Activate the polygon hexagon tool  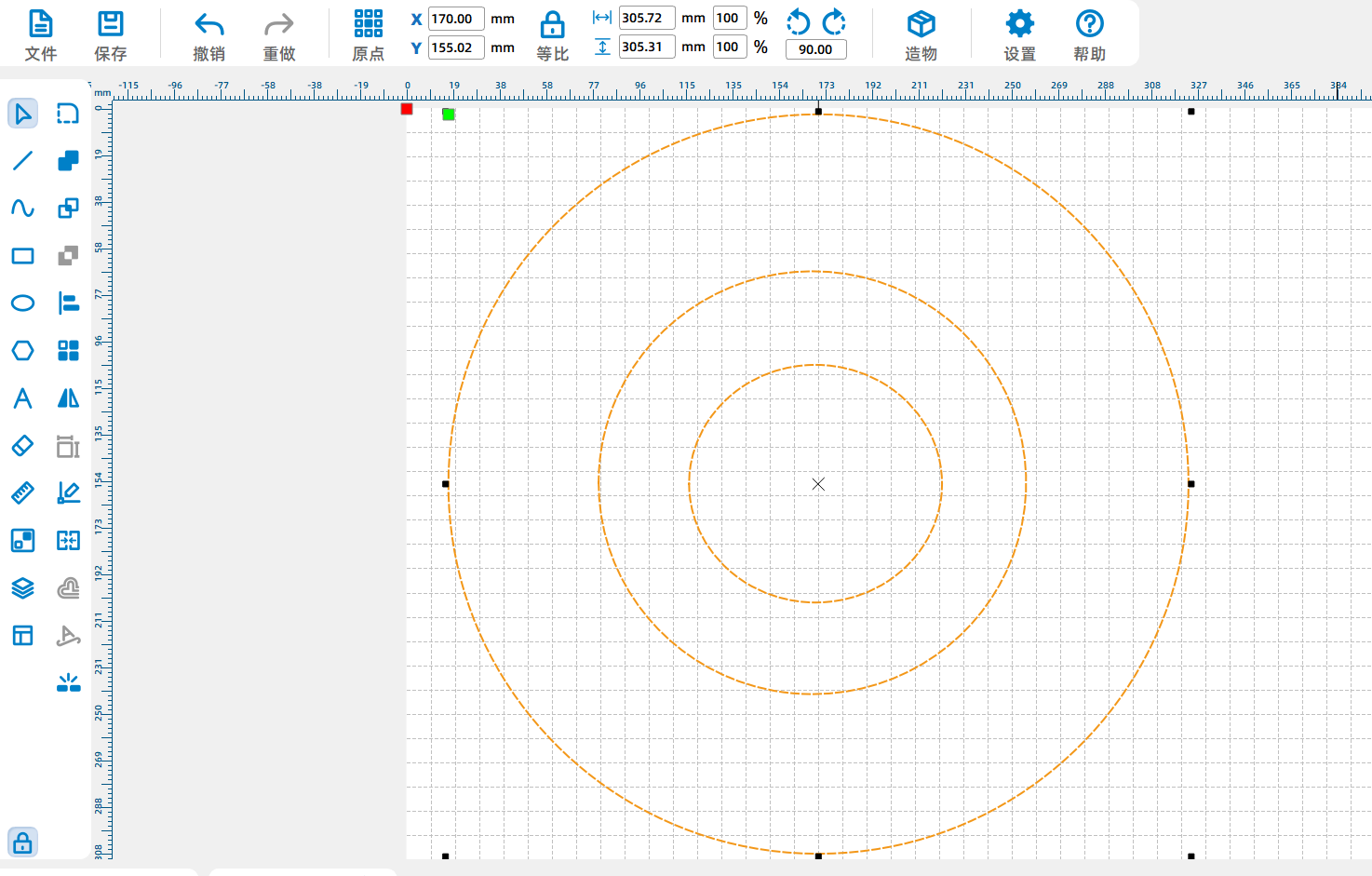(22, 351)
